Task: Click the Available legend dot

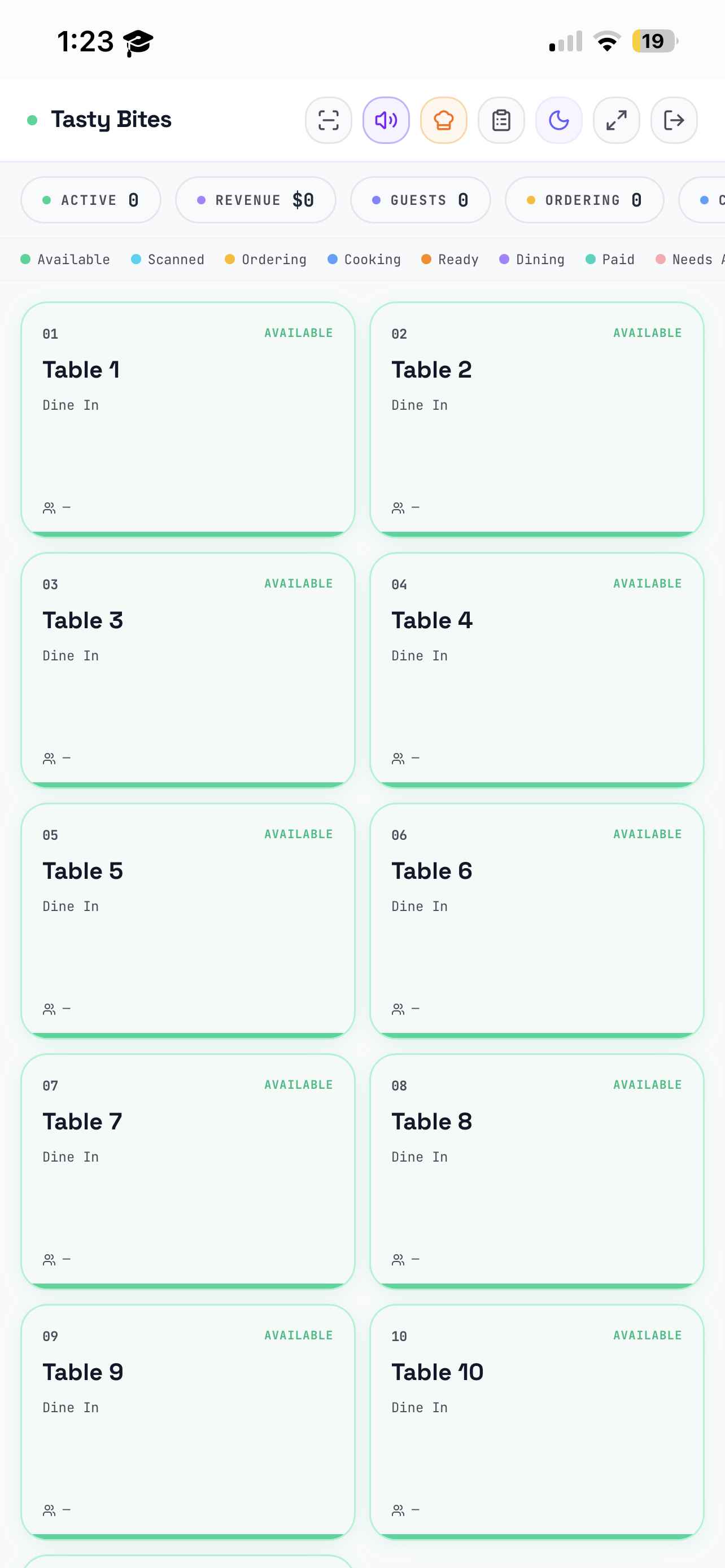Action: click(x=25, y=259)
